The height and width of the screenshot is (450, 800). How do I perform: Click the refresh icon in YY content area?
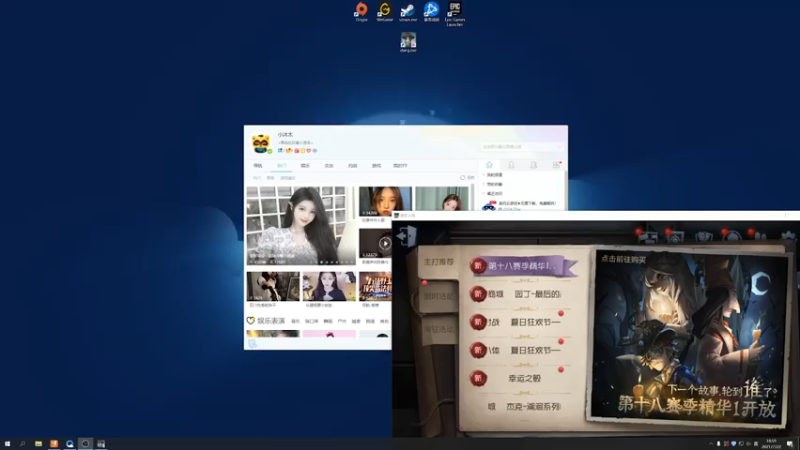click(463, 178)
